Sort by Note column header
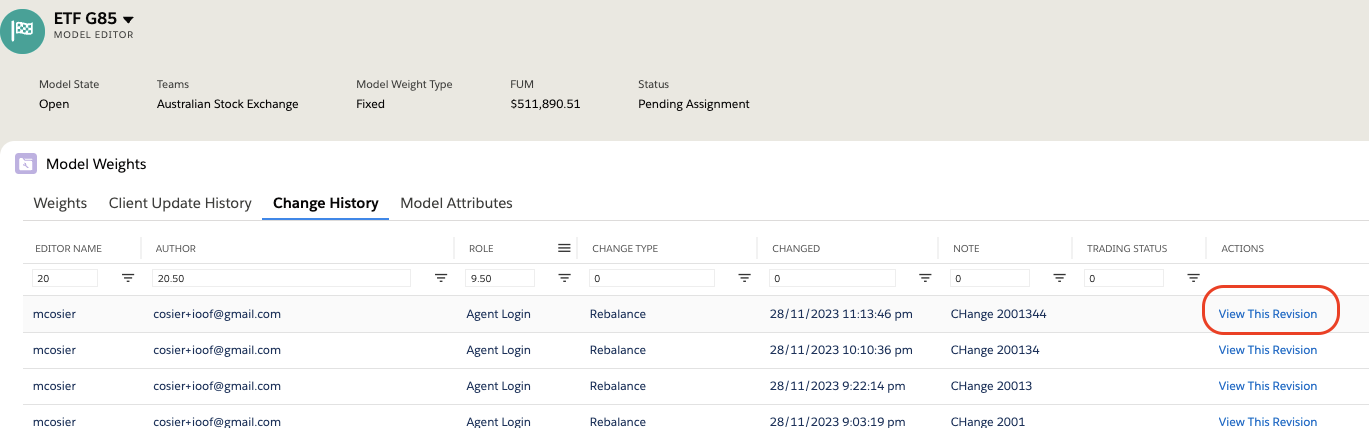Screen dimensions: 1369x428 point(965,249)
